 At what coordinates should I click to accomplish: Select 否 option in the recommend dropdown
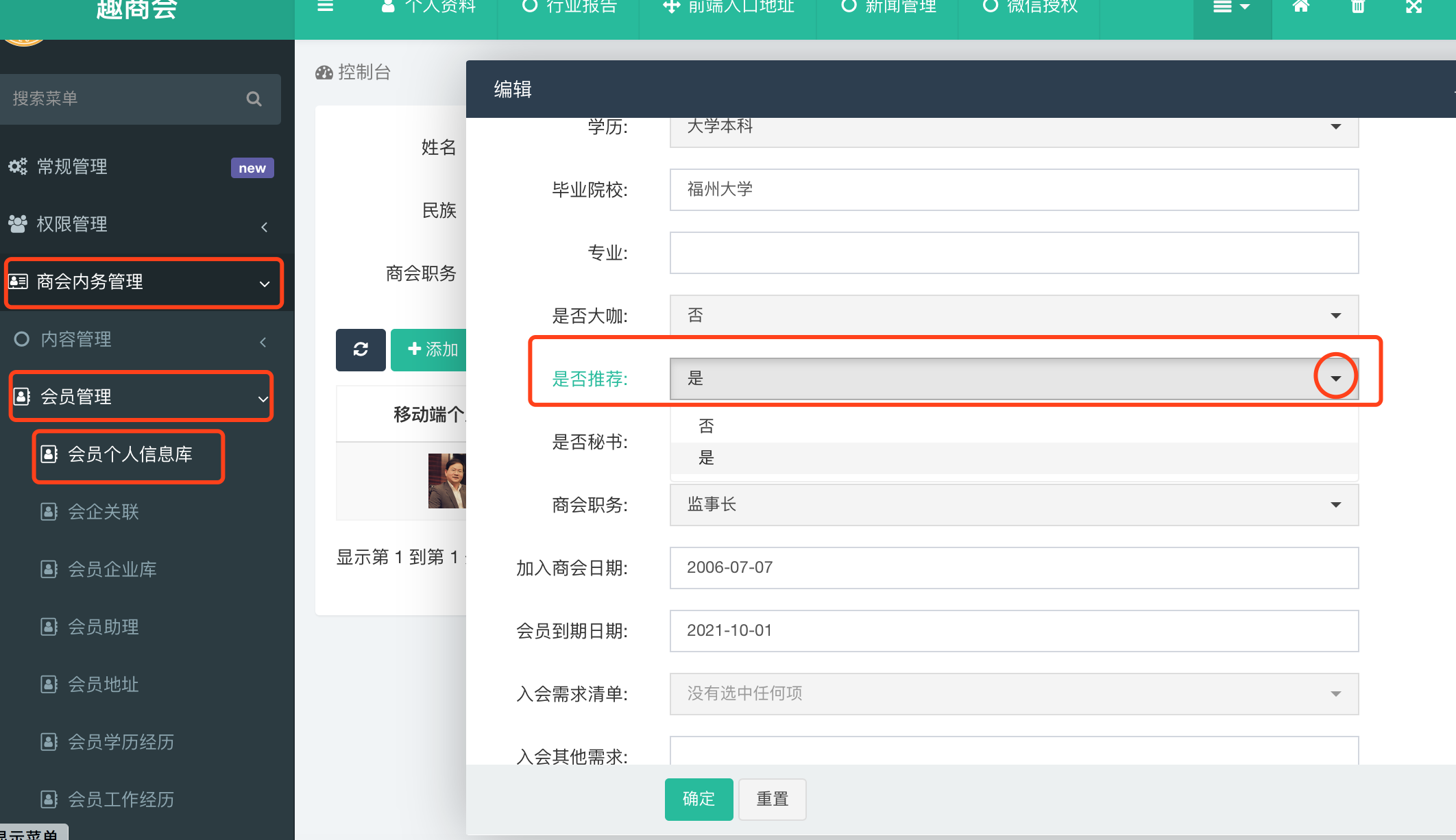click(706, 426)
